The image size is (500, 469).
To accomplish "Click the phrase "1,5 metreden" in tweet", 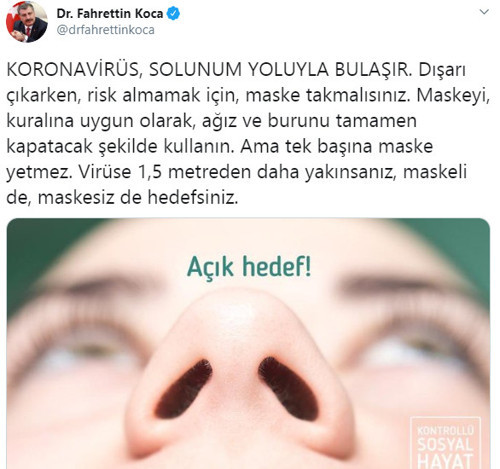I will coord(194,172).
